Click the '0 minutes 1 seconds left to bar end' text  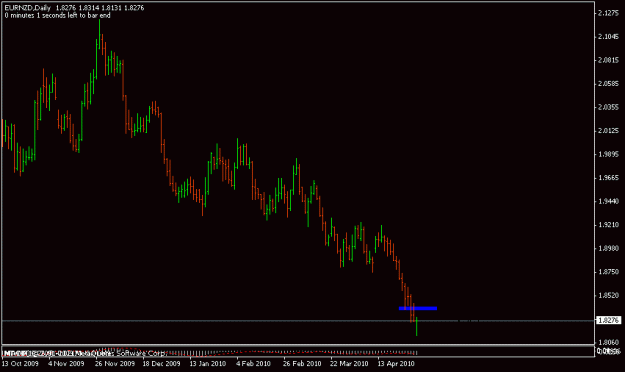pos(57,16)
